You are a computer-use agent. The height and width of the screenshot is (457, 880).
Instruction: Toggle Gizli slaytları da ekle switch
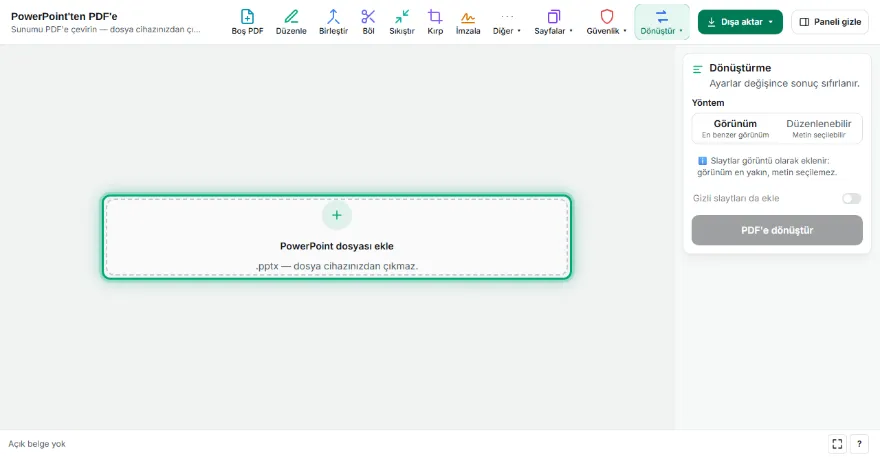point(851,198)
